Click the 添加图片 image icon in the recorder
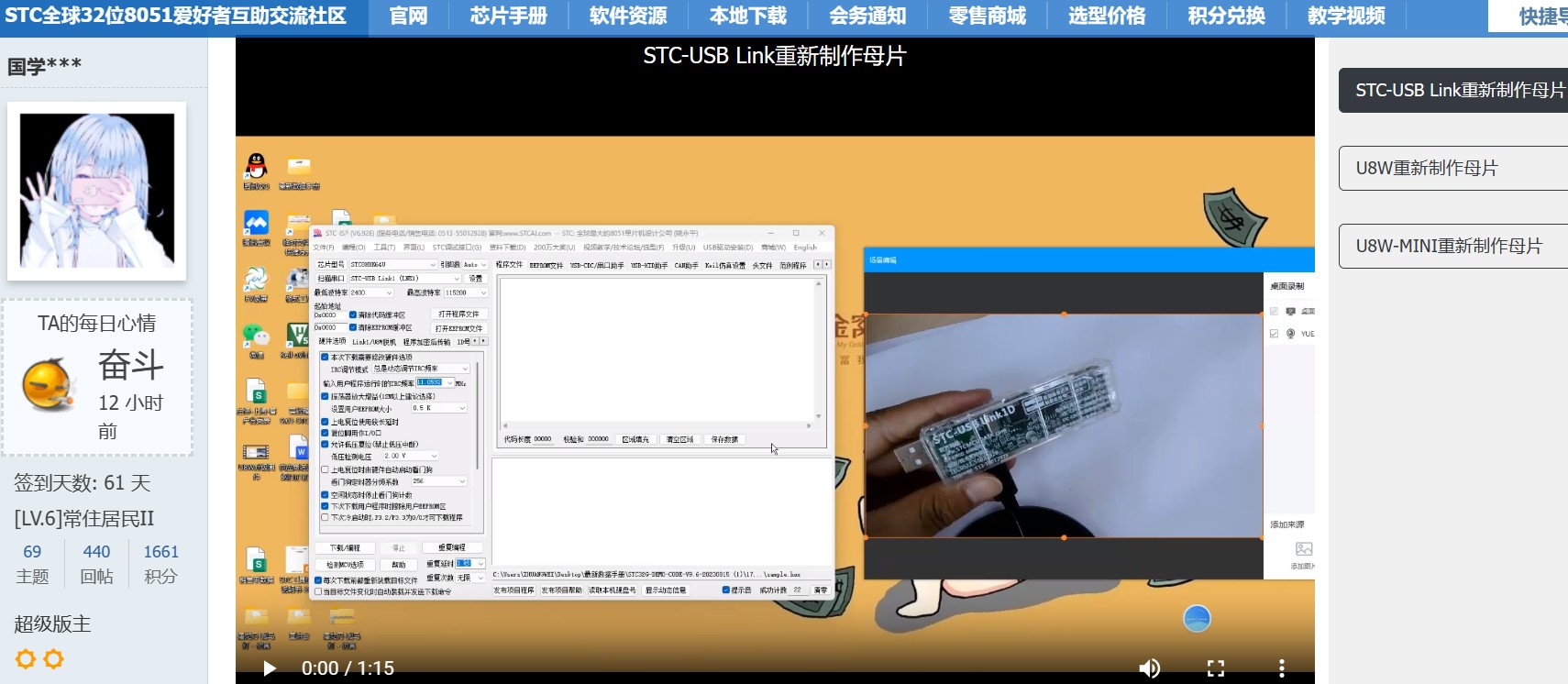The image size is (1568, 684). tap(1303, 549)
